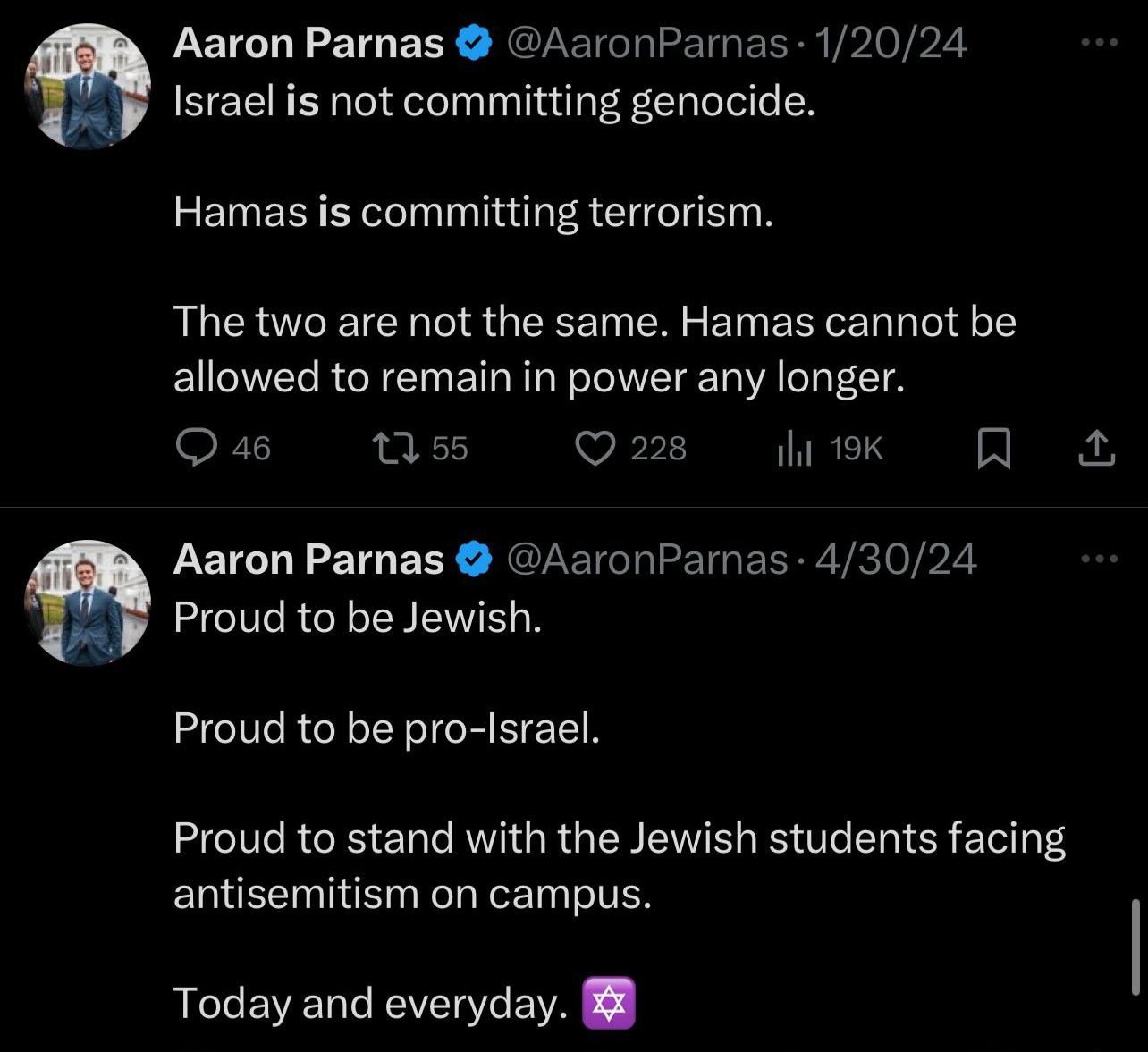This screenshot has height=1052, width=1148.
Task: Like the tweet with 228 likes
Action: pos(629,448)
